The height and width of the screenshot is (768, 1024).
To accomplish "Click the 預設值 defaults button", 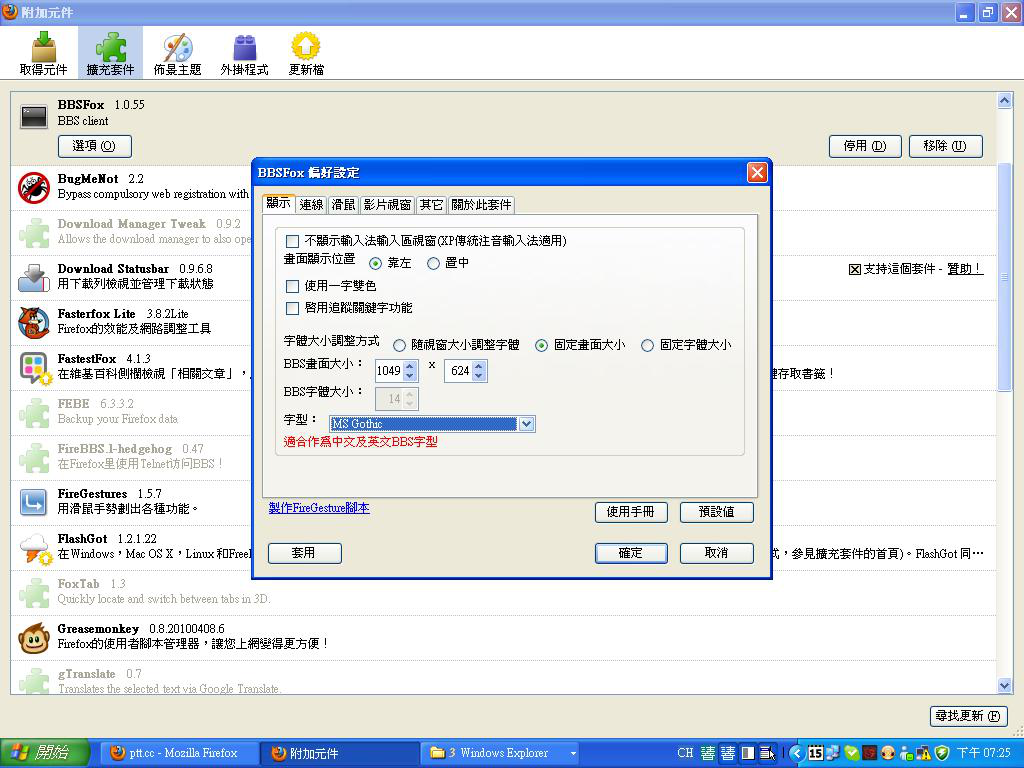I will [716, 512].
